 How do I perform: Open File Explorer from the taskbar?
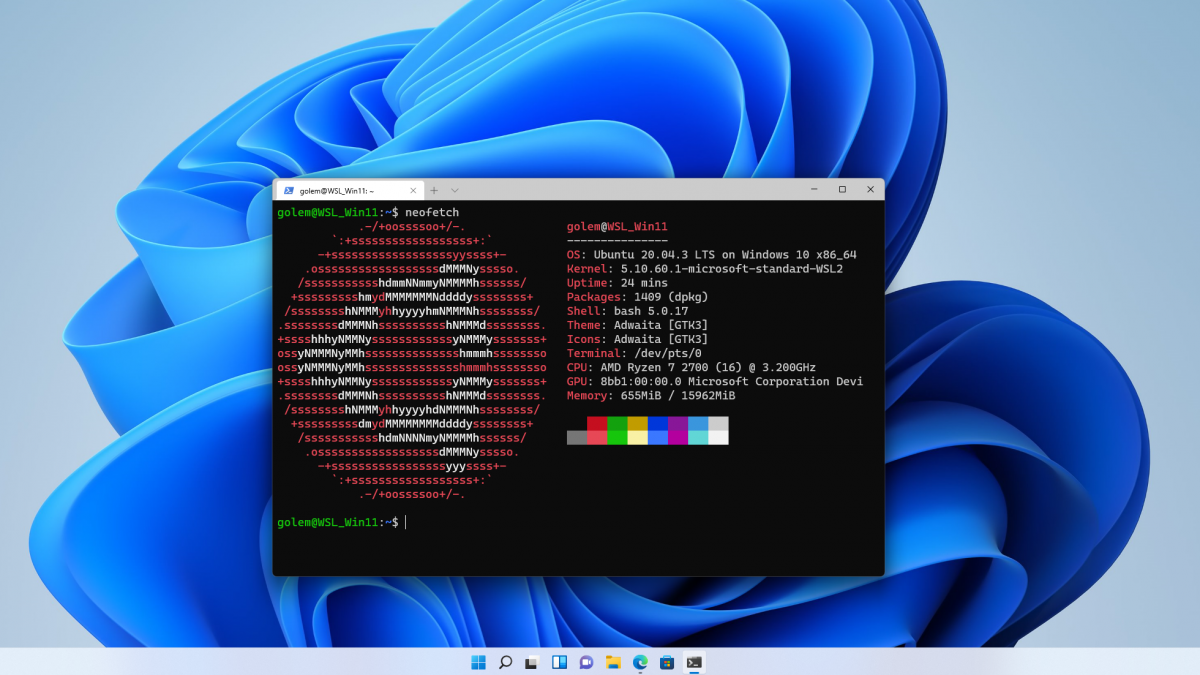[x=614, y=661]
